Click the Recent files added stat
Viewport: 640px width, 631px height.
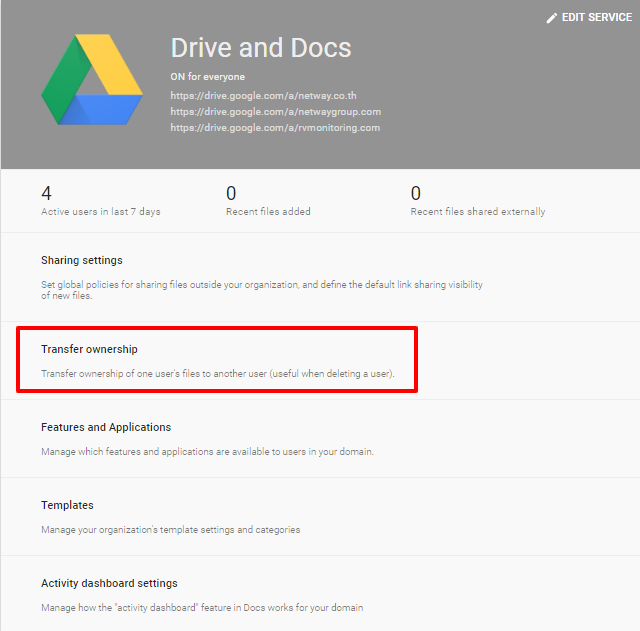point(268,211)
